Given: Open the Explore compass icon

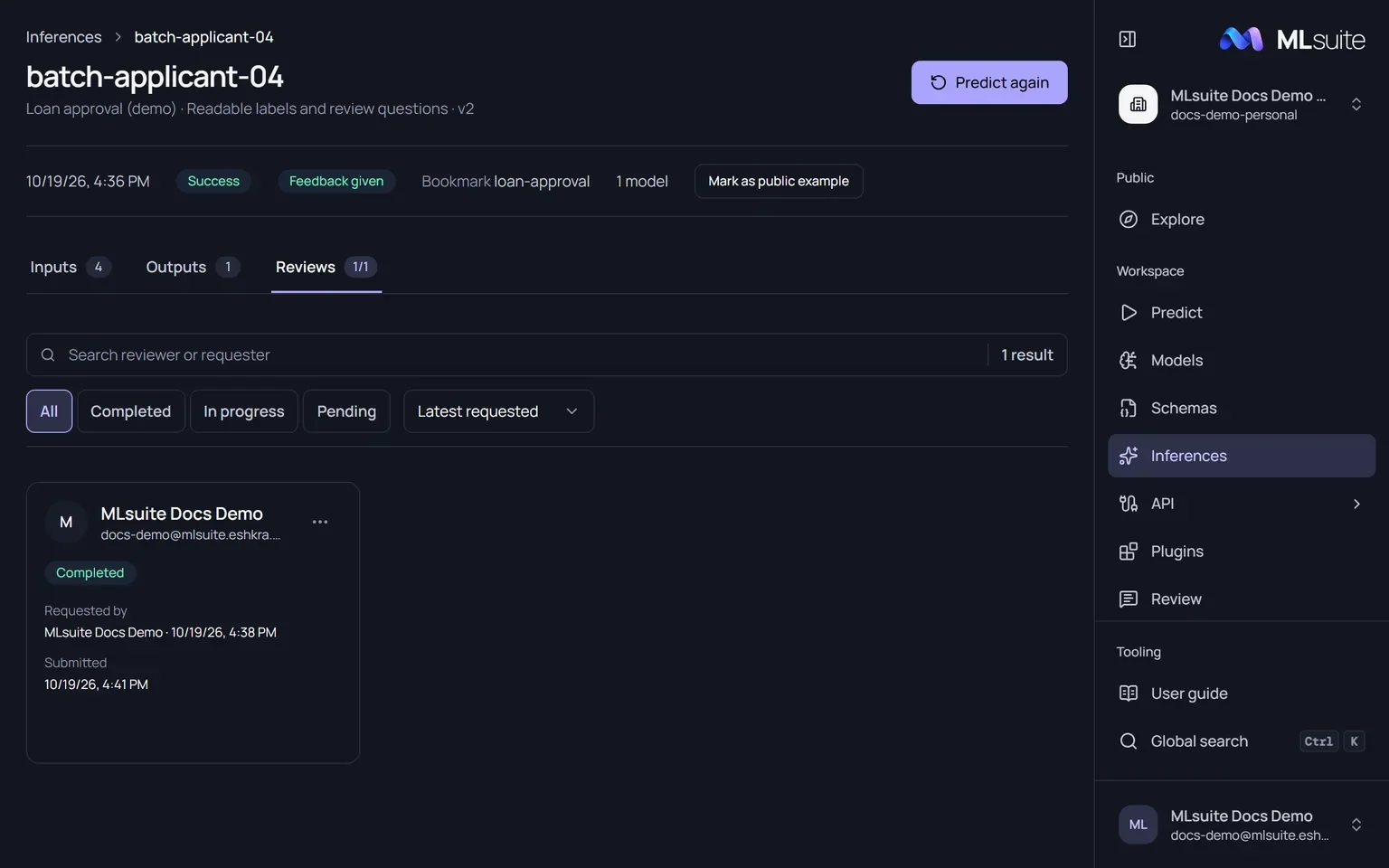Looking at the screenshot, I should pyautogui.click(x=1128, y=219).
